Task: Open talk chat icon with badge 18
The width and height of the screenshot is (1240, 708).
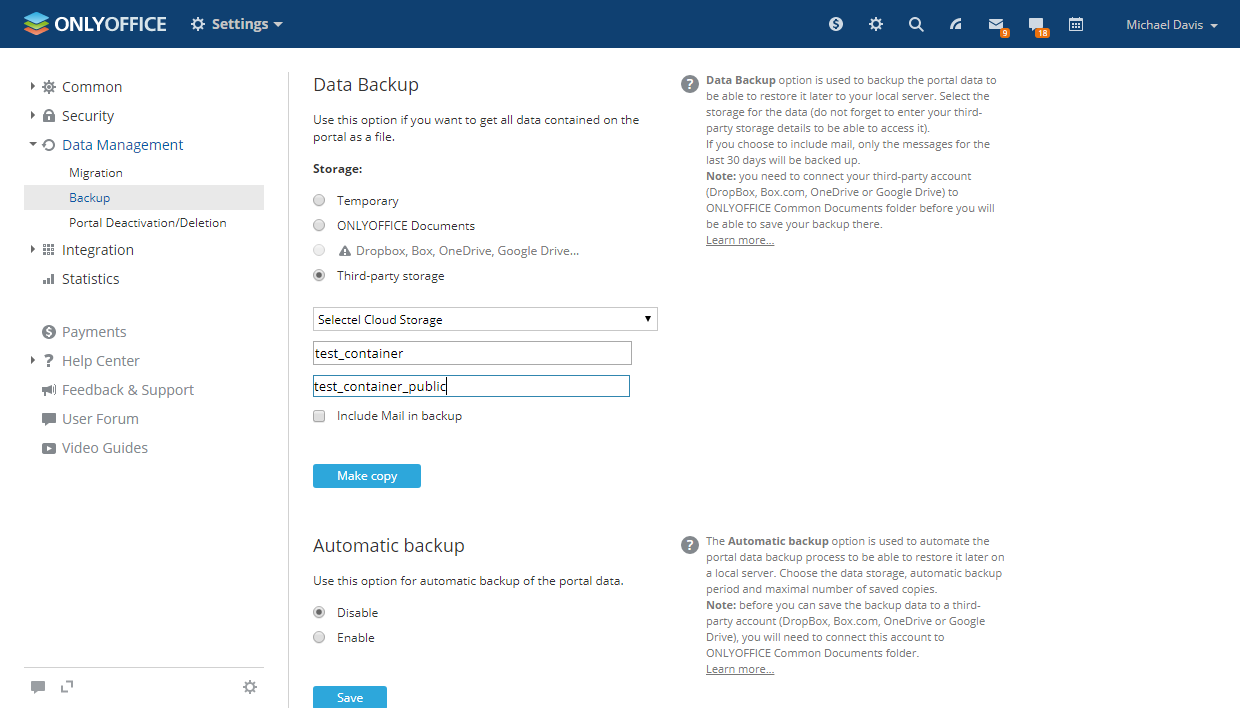Action: (1038, 26)
